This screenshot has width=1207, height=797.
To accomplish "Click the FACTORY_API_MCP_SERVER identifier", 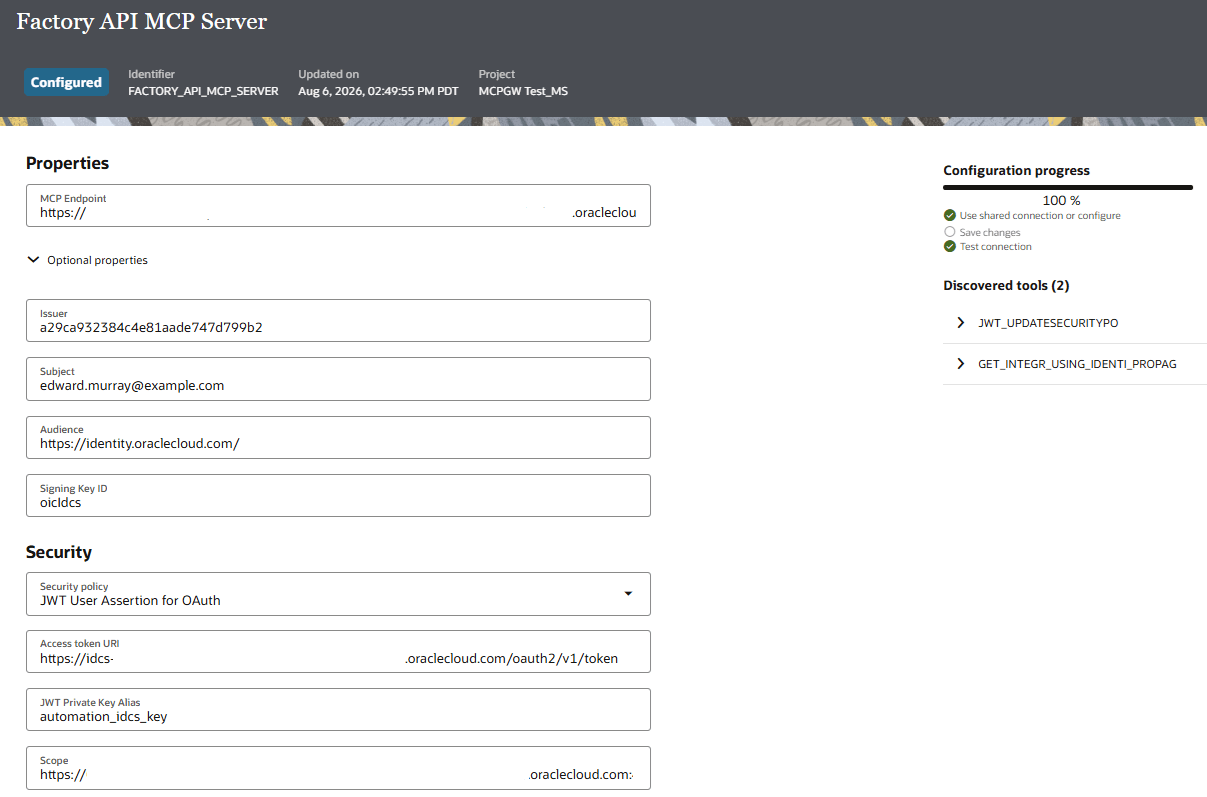I will point(204,91).
